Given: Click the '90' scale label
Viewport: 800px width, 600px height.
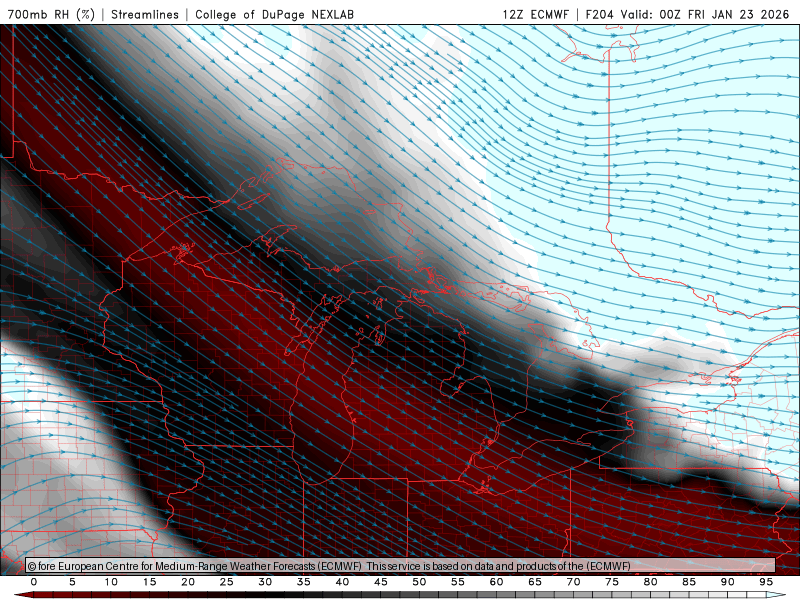Looking at the screenshot, I should pyautogui.click(x=727, y=582).
